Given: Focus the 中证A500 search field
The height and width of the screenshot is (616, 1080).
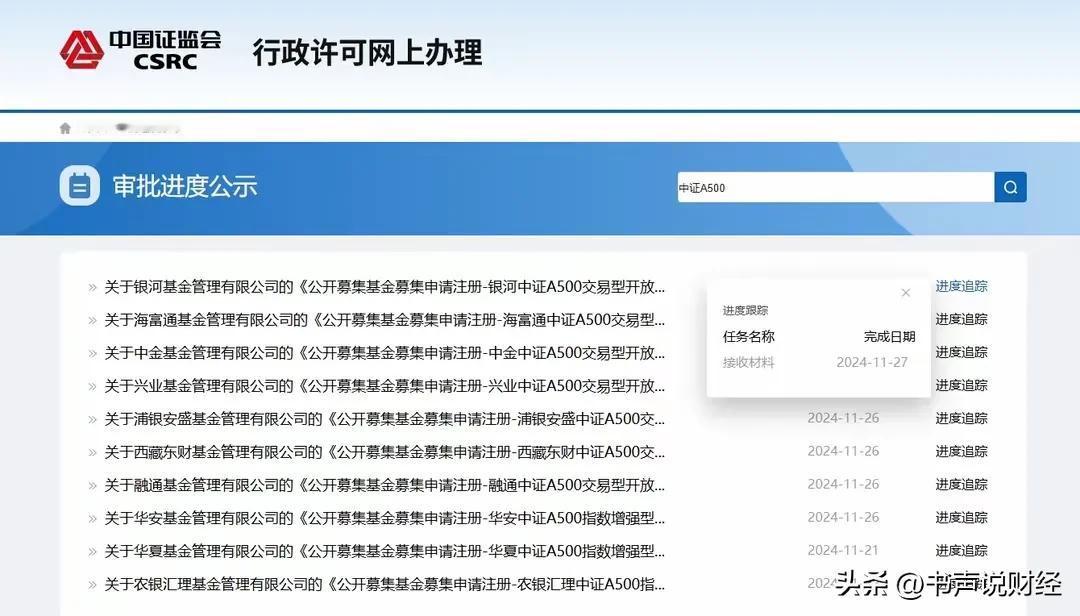Looking at the screenshot, I should pos(835,187).
